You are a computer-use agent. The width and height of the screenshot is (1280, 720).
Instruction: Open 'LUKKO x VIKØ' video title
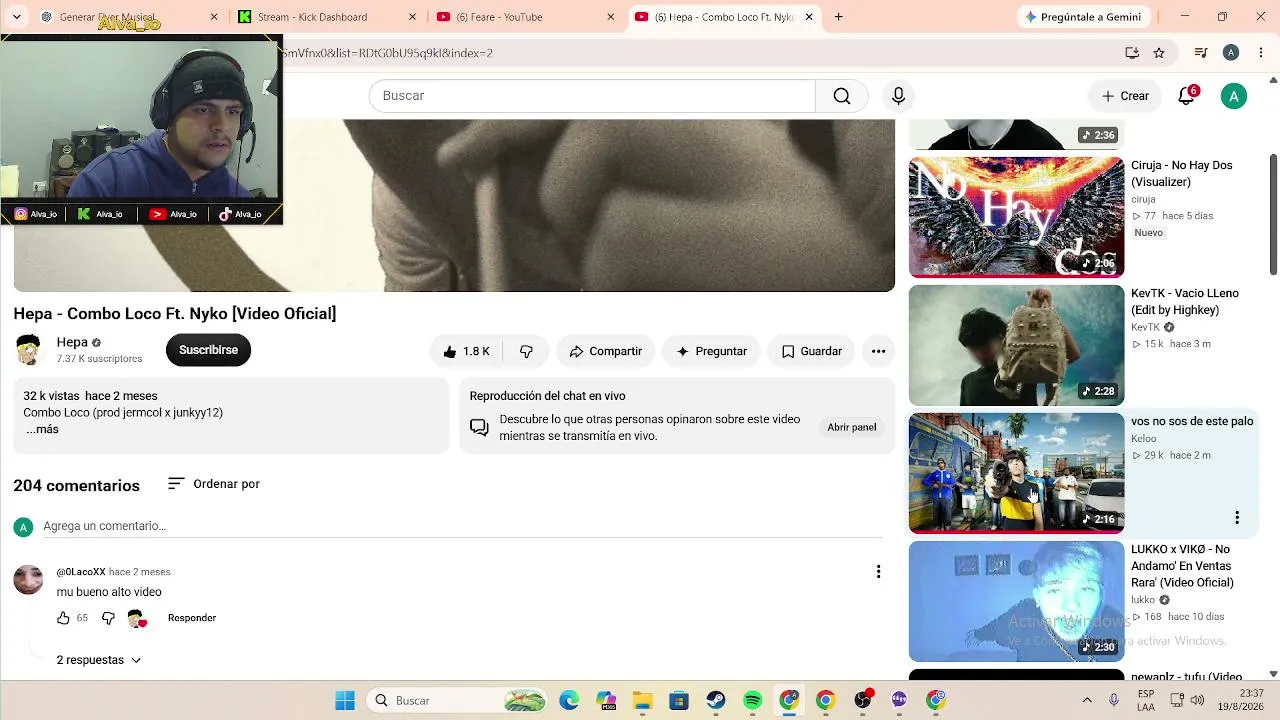pyautogui.click(x=1182, y=566)
